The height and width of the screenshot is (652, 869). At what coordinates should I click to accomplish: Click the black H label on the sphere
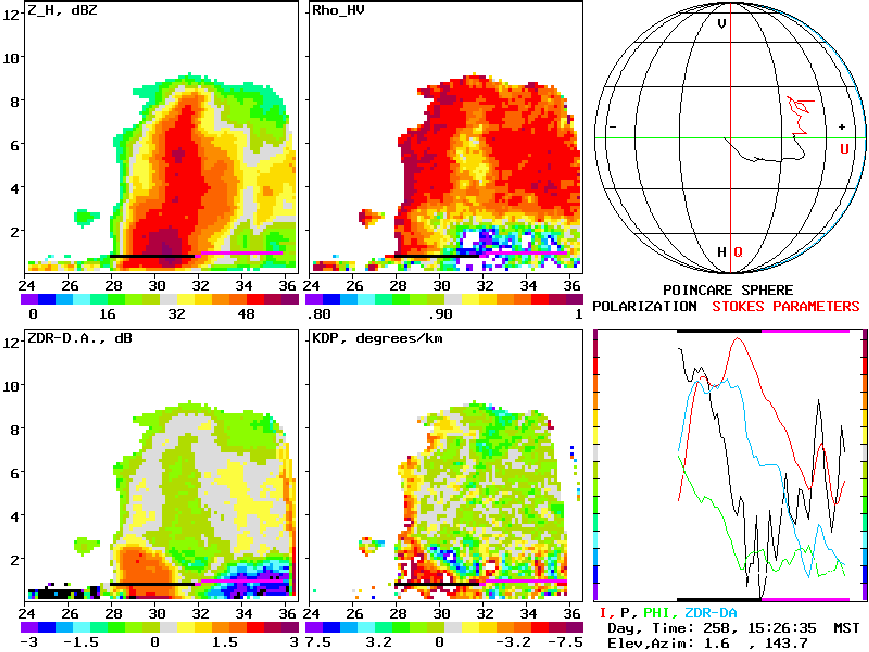(x=722, y=252)
